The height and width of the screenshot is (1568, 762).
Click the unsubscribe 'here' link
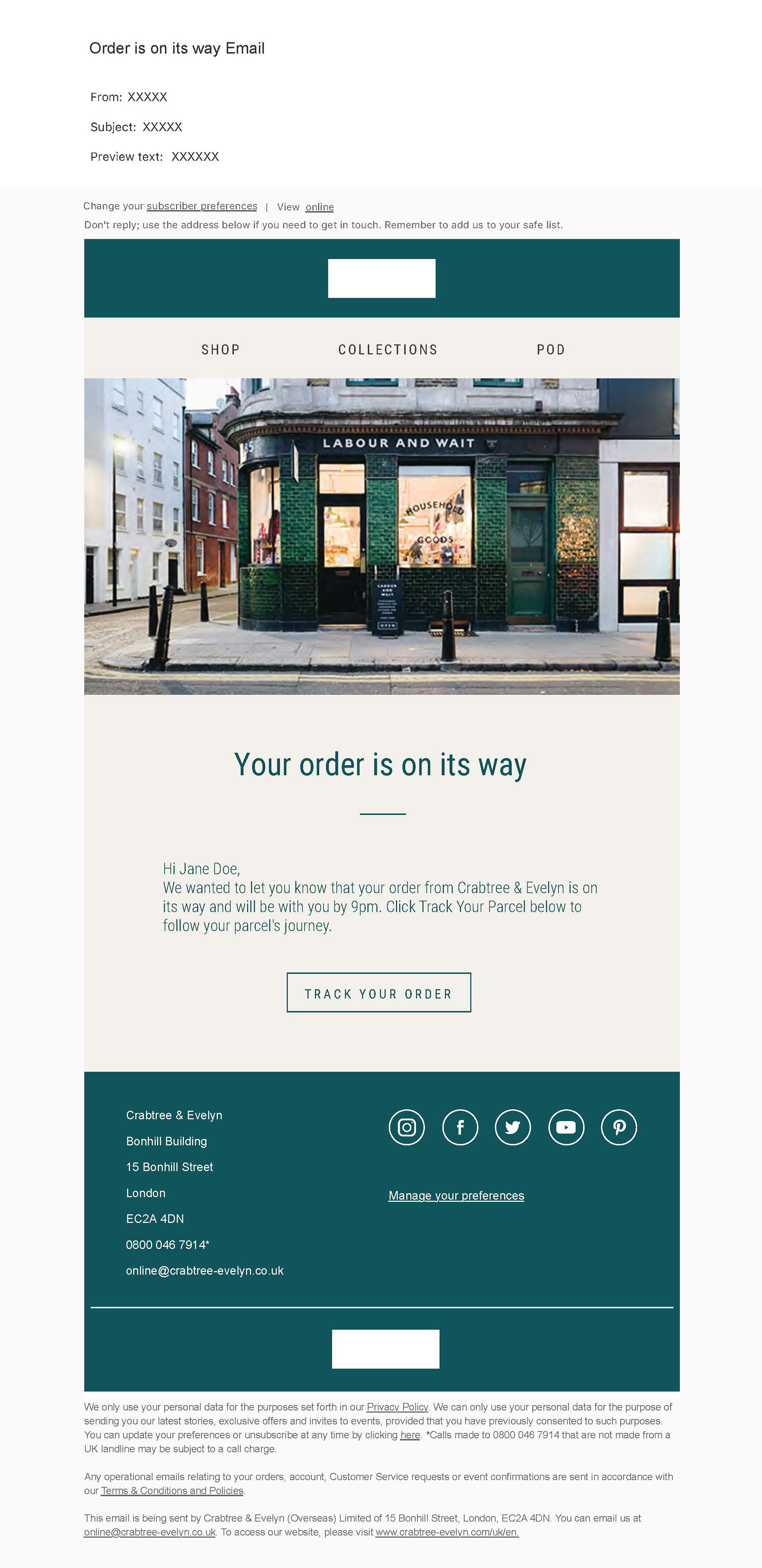(410, 1435)
